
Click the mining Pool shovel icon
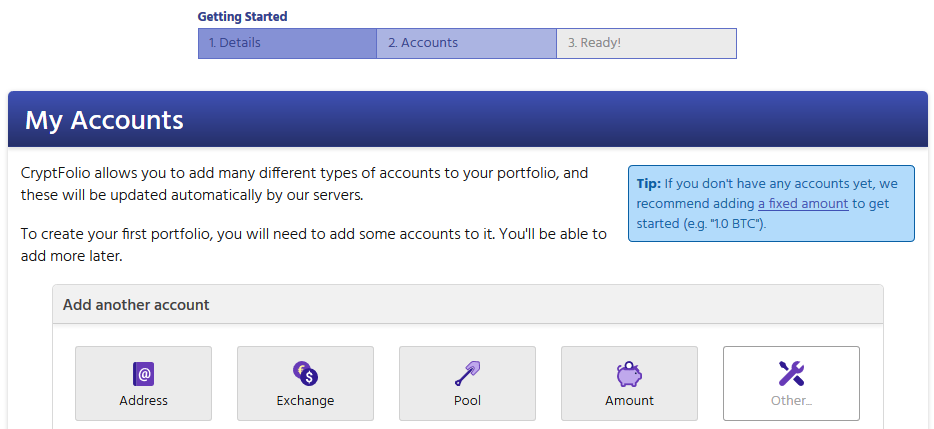coord(467,374)
